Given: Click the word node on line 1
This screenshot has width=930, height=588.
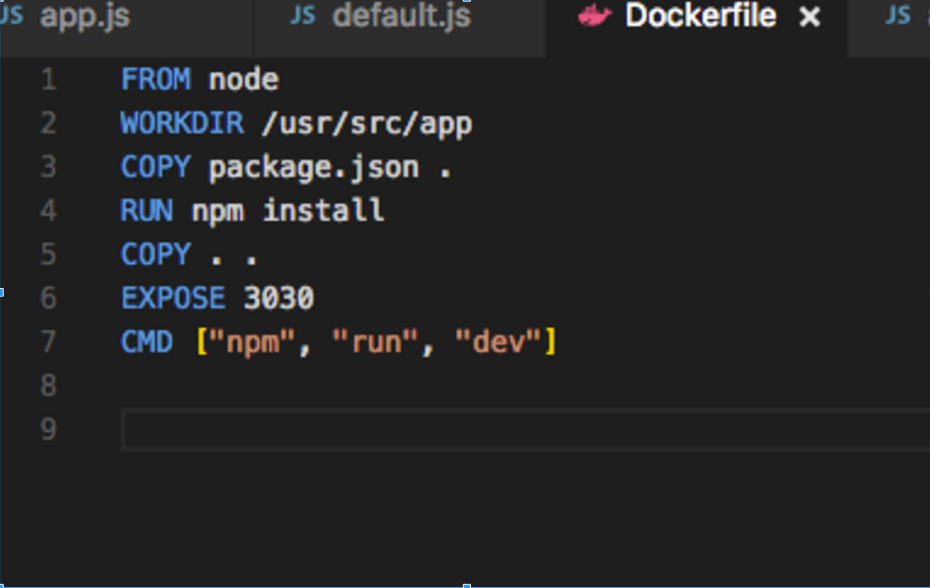Looking at the screenshot, I should (244, 80).
